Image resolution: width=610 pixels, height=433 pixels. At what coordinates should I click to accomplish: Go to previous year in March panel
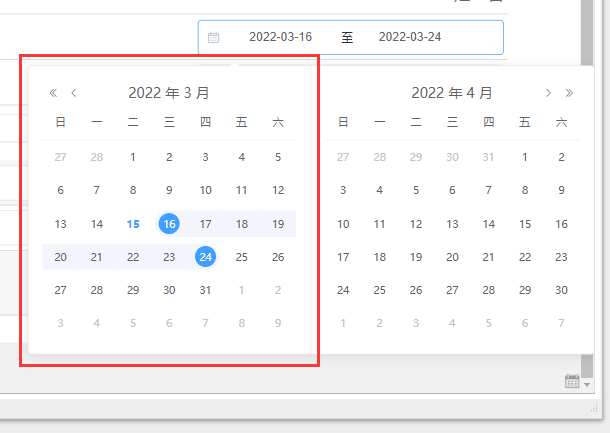pyautogui.click(x=53, y=93)
